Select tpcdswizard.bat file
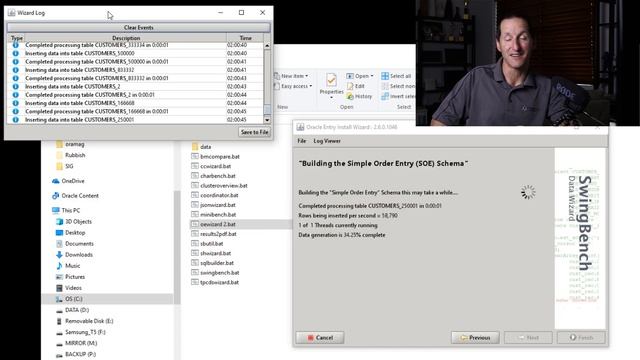 (215, 282)
